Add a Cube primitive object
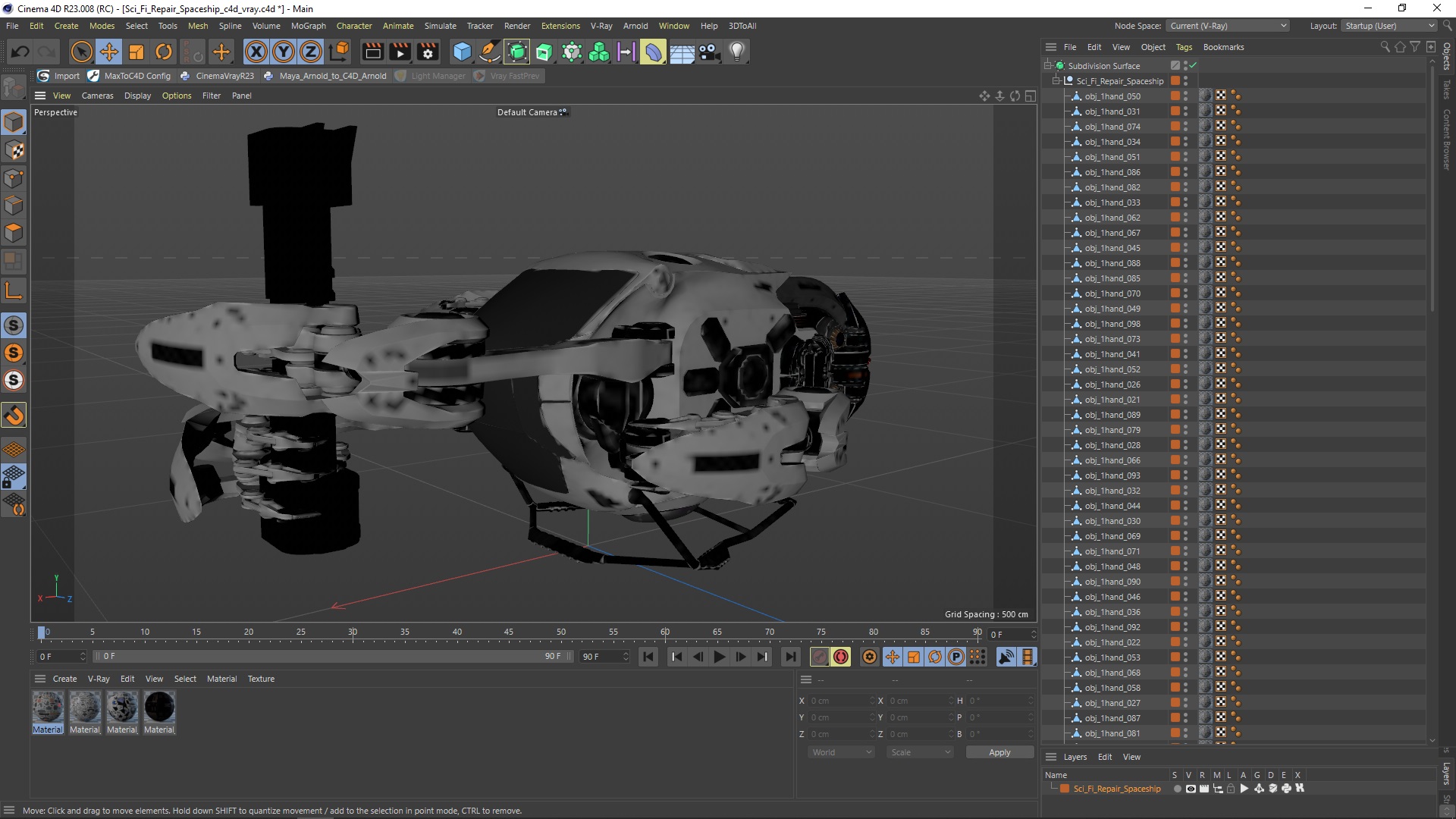 [462, 52]
